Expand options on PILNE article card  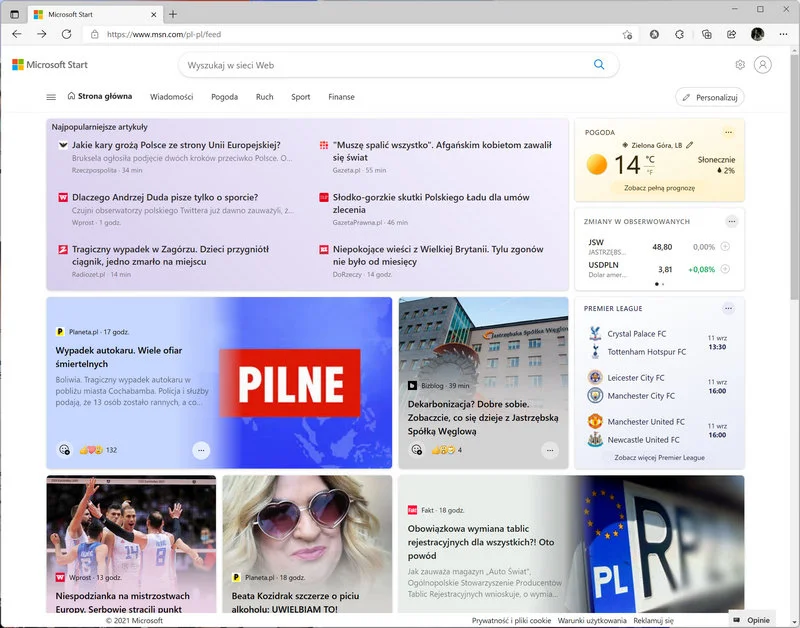coord(201,450)
